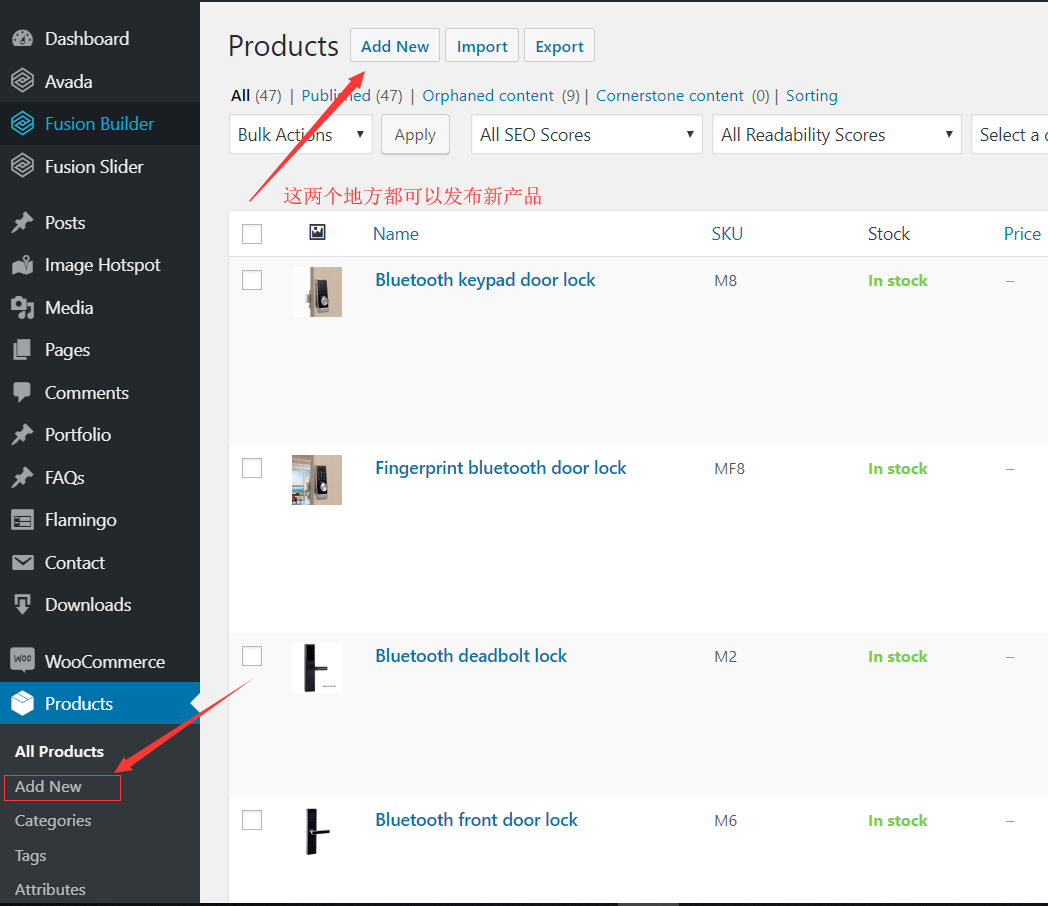Click the Comments speech bubble icon
The width and height of the screenshot is (1048, 906).
coord(22,393)
